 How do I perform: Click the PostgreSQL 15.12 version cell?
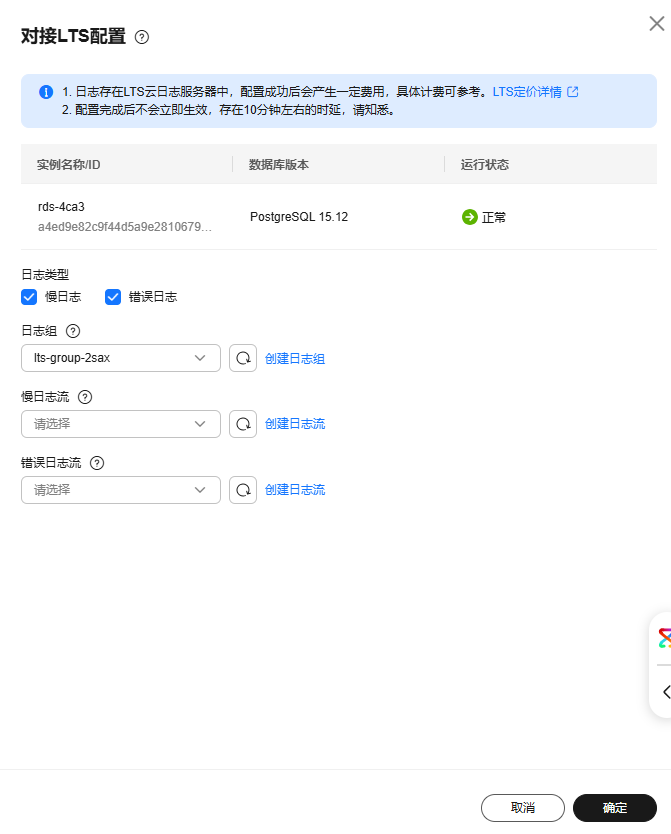coord(299,217)
